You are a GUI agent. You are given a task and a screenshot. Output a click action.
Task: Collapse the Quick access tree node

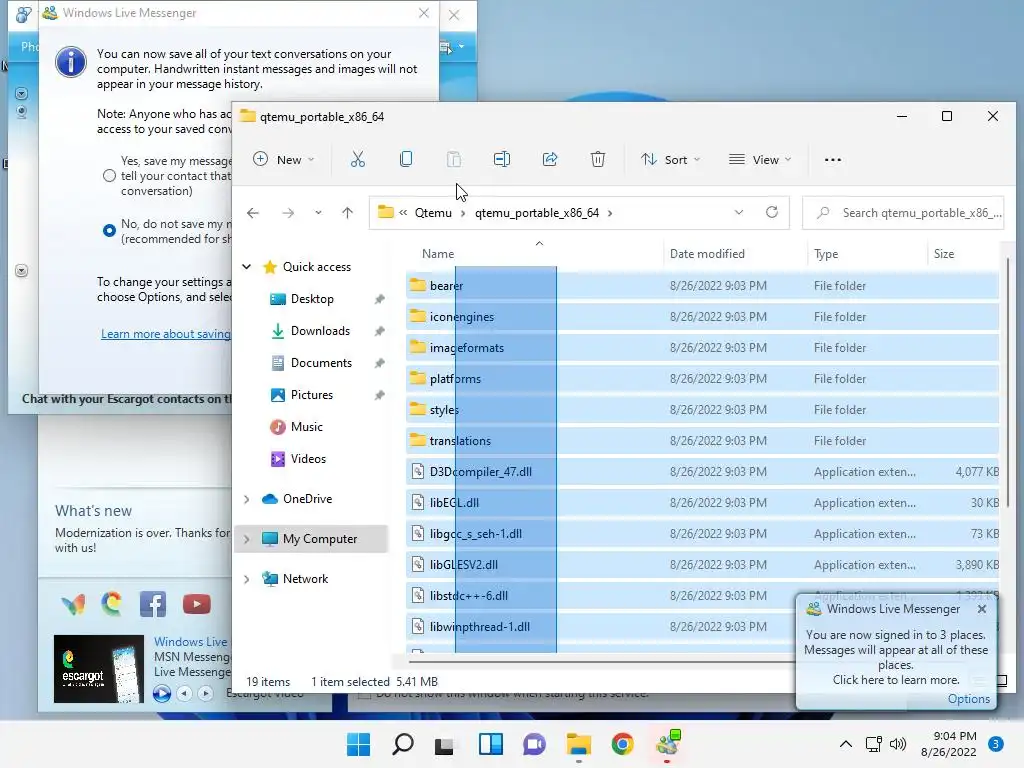246,266
